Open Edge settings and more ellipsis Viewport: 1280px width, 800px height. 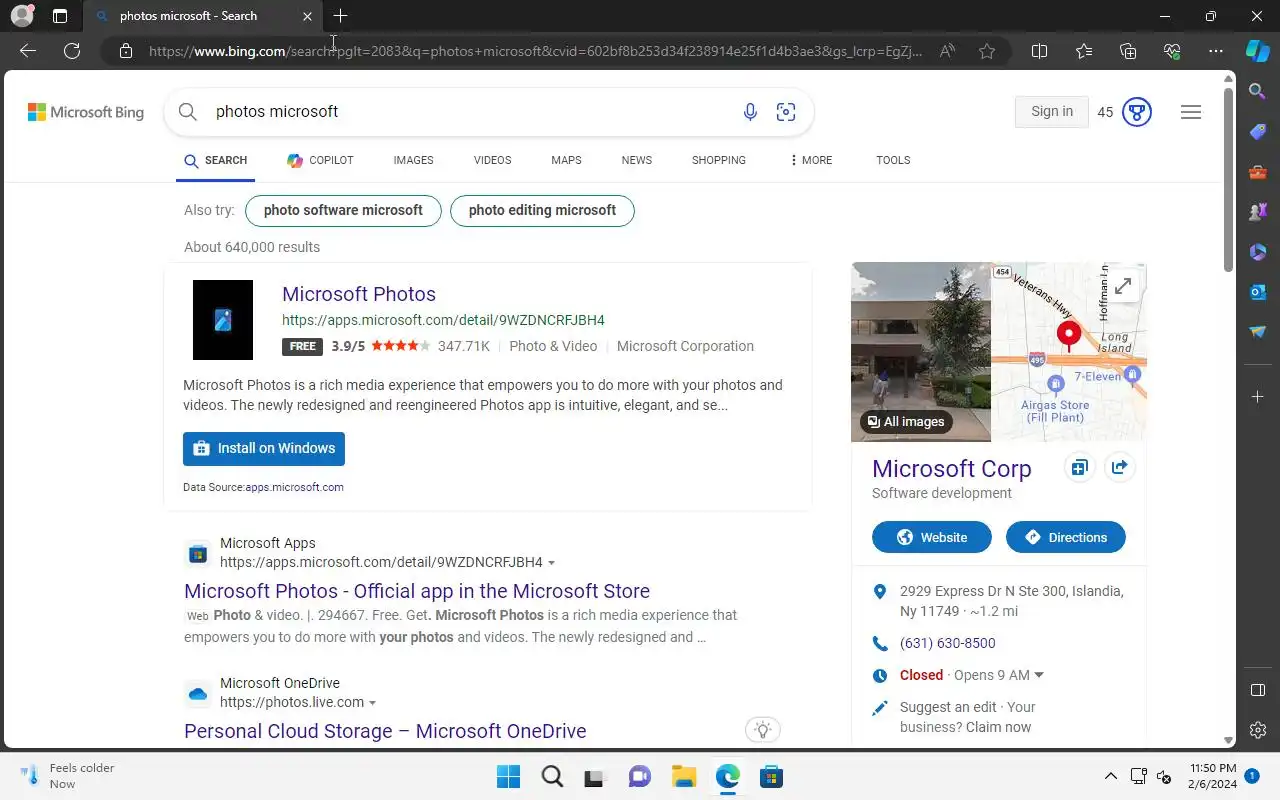point(1216,51)
